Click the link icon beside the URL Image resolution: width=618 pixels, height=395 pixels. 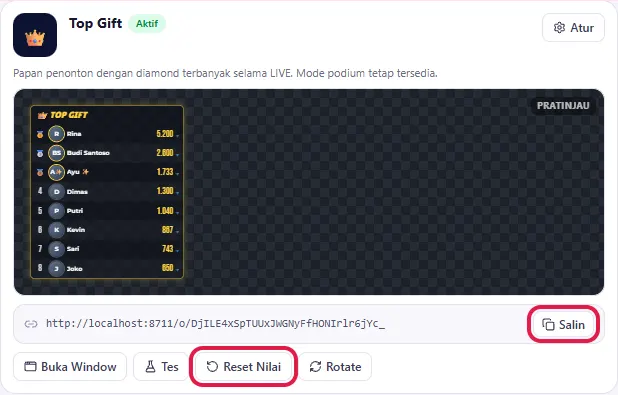(x=31, y=324)
